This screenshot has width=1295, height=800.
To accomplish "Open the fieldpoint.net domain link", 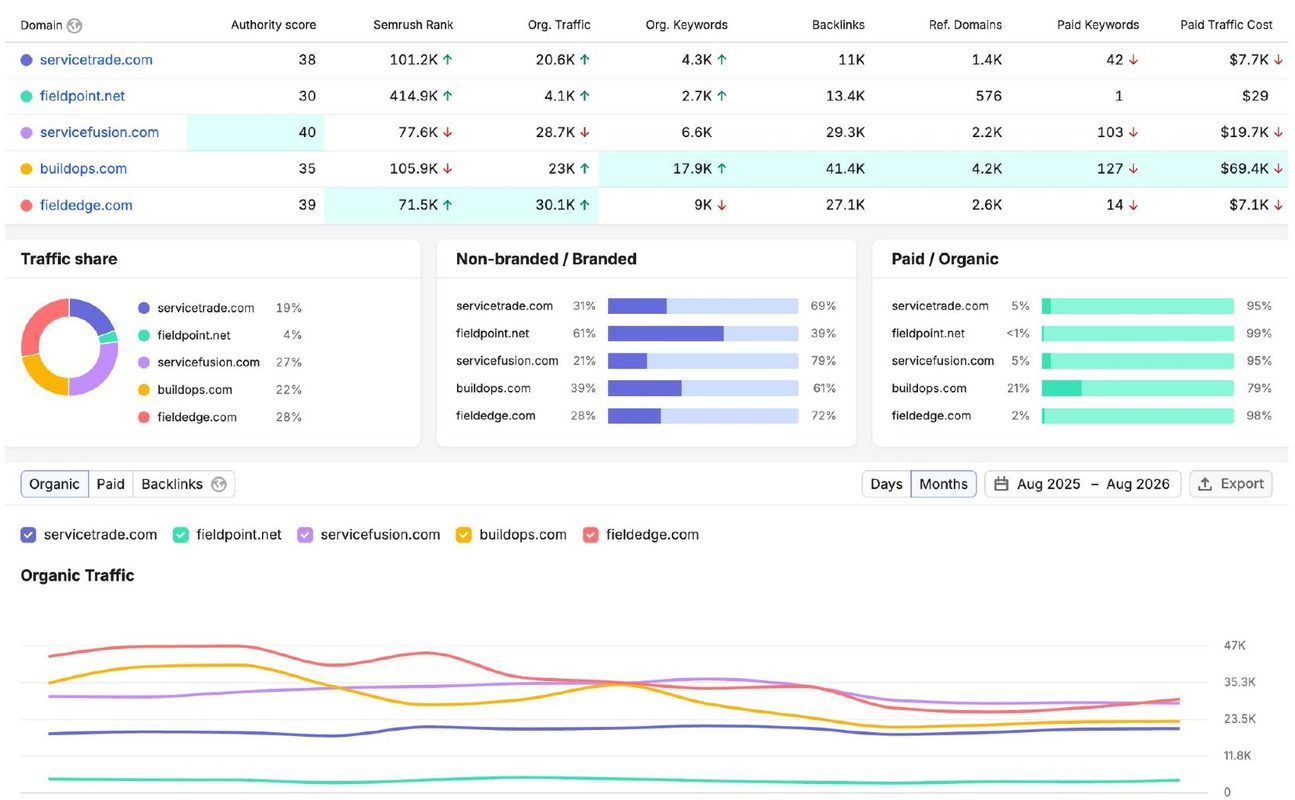I will pyautogui.click(x=82, y=96).
